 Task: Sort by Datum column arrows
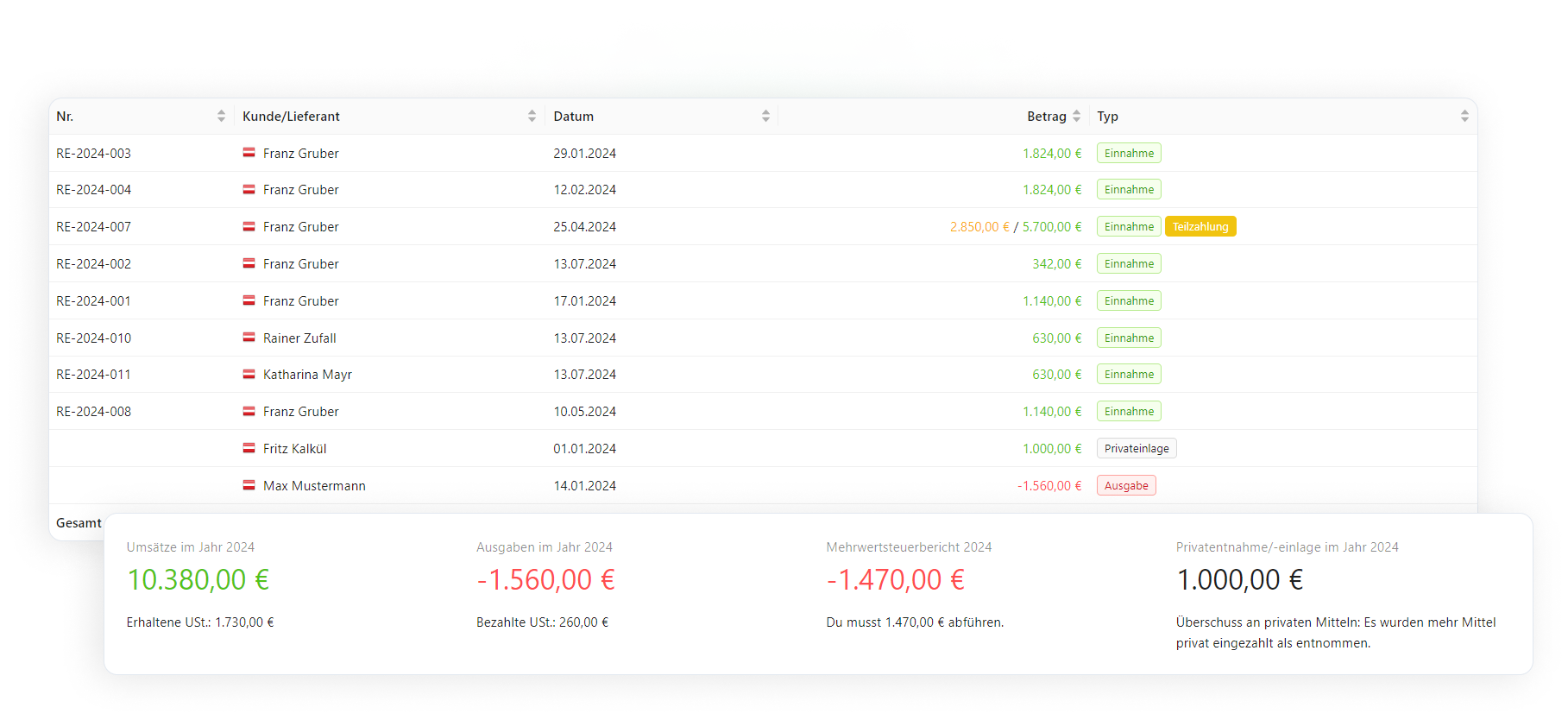765,117
